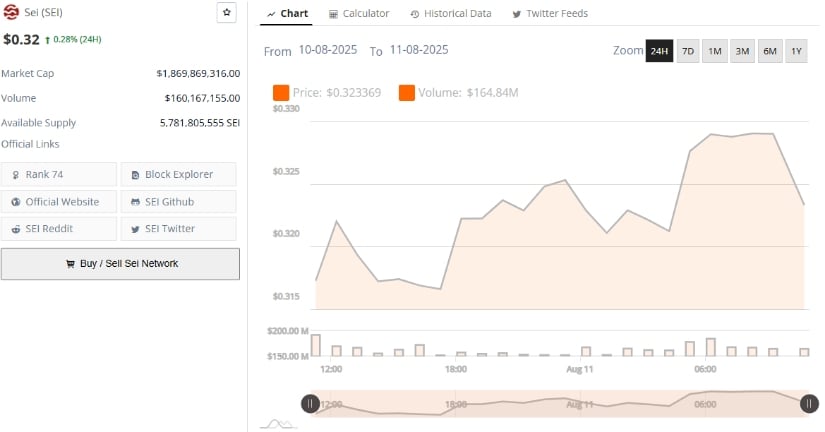Click the $0.32 current price text

[x=21, y=39]
